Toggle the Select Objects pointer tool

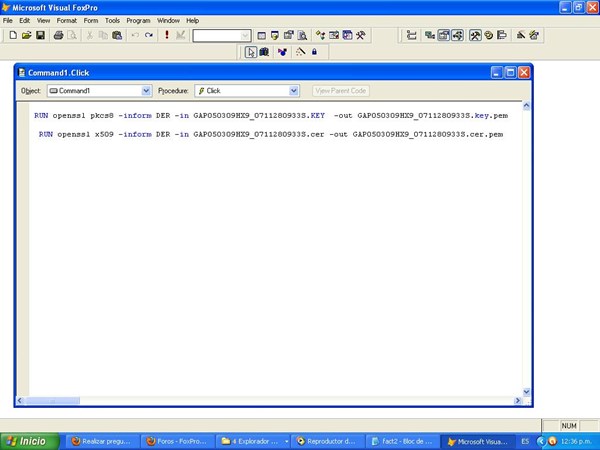tap(251, 52)
